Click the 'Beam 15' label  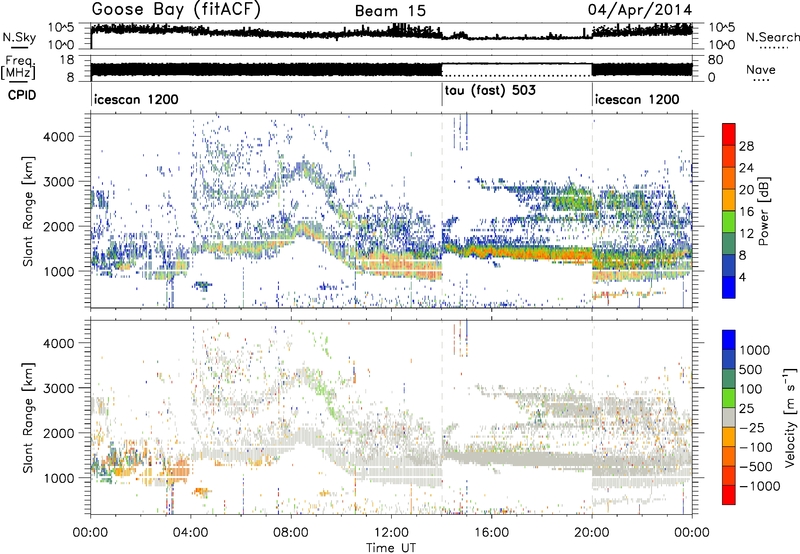pyautogui.click(x=390, y=11)
